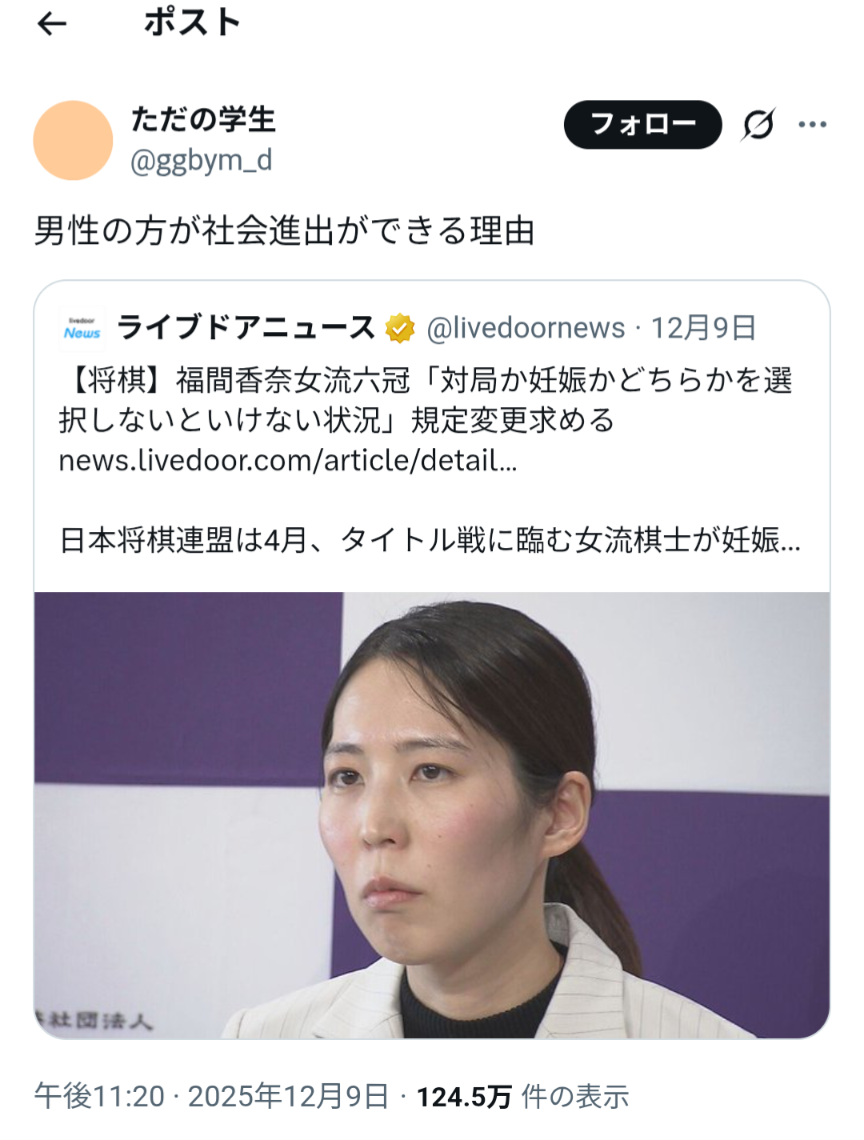The height and width of the screenshot is (1140, 864).
Task: Open the three-dot more options menu
Action: coord(812,125)
